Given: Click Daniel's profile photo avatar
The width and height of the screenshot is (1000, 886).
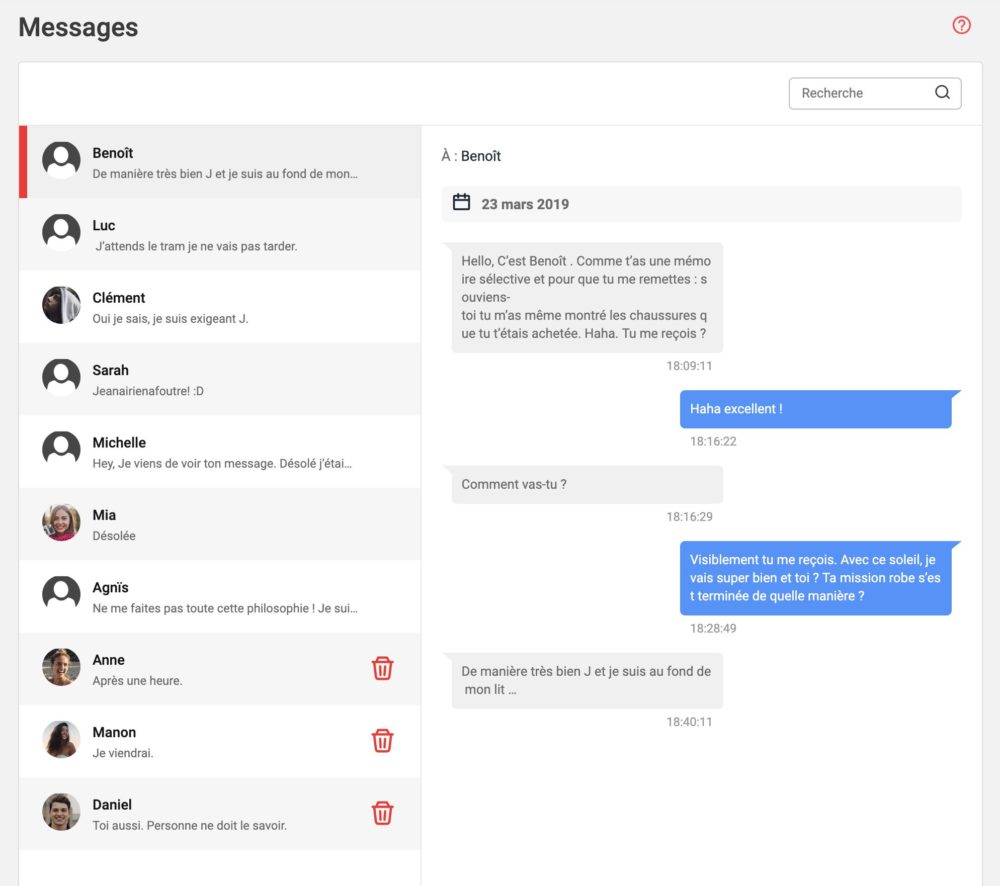Looking at the screenshot, I should point(61,812).
